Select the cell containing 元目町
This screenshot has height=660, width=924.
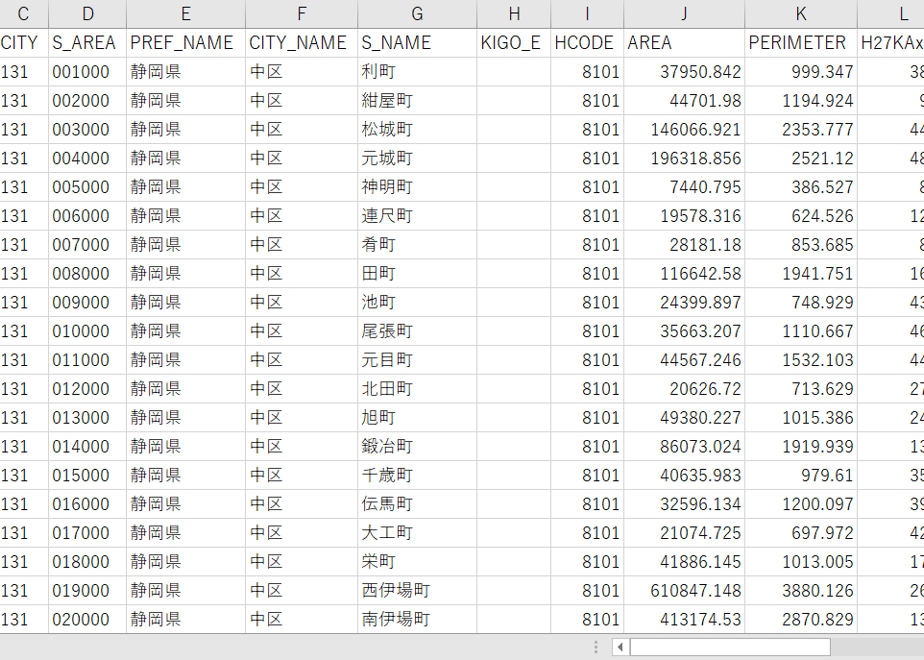417,360
